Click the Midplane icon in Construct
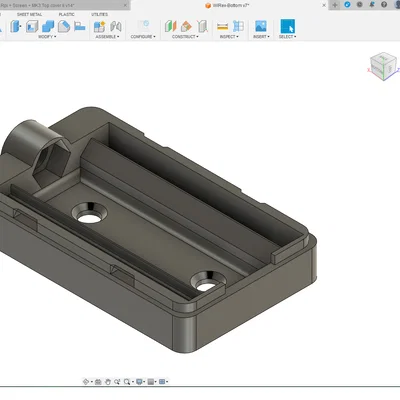The height and width of the screenshot is (400, 400). pyautogui.click(x=202, y=26)
